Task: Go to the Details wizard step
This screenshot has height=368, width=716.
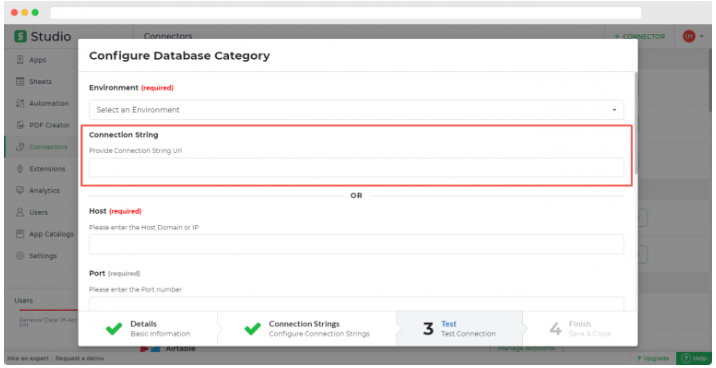Action: click(x=147, y=329)
